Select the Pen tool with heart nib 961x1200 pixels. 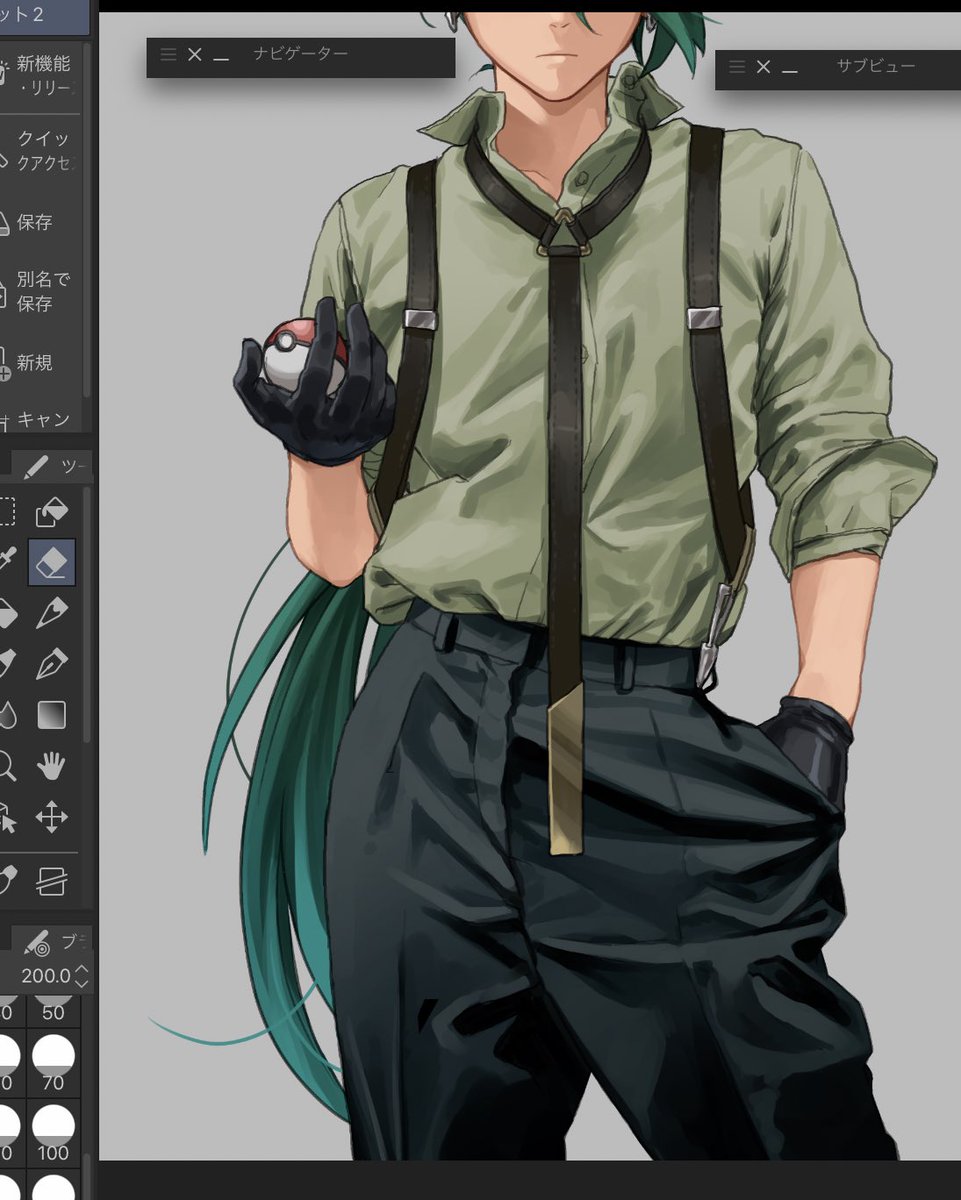tap(52, 612)
